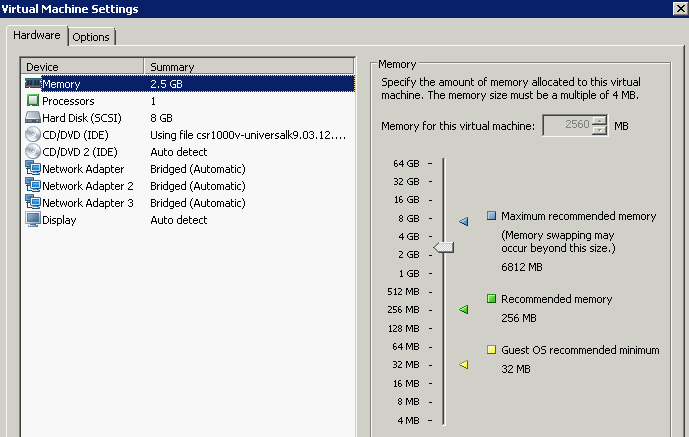Select the Display row label
The height and width of the screenshot is (437, 689).
click(59, 220)
